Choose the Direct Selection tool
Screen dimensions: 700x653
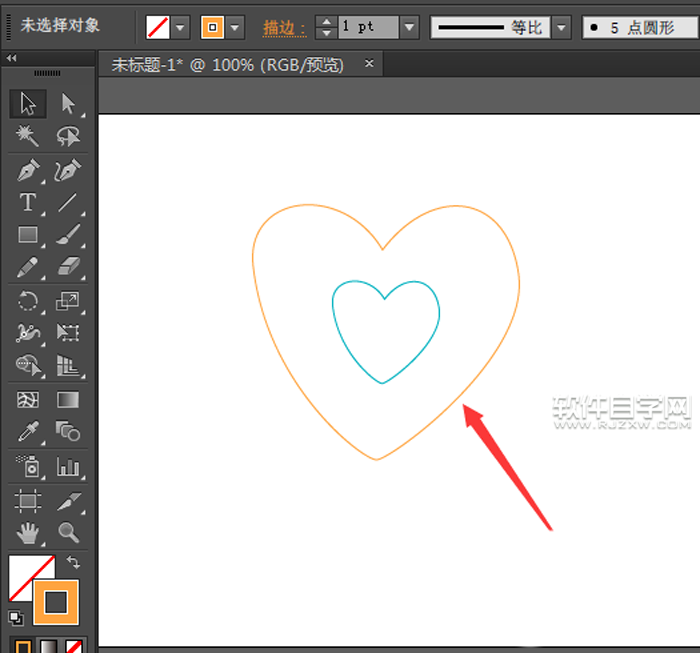(68, 103)
